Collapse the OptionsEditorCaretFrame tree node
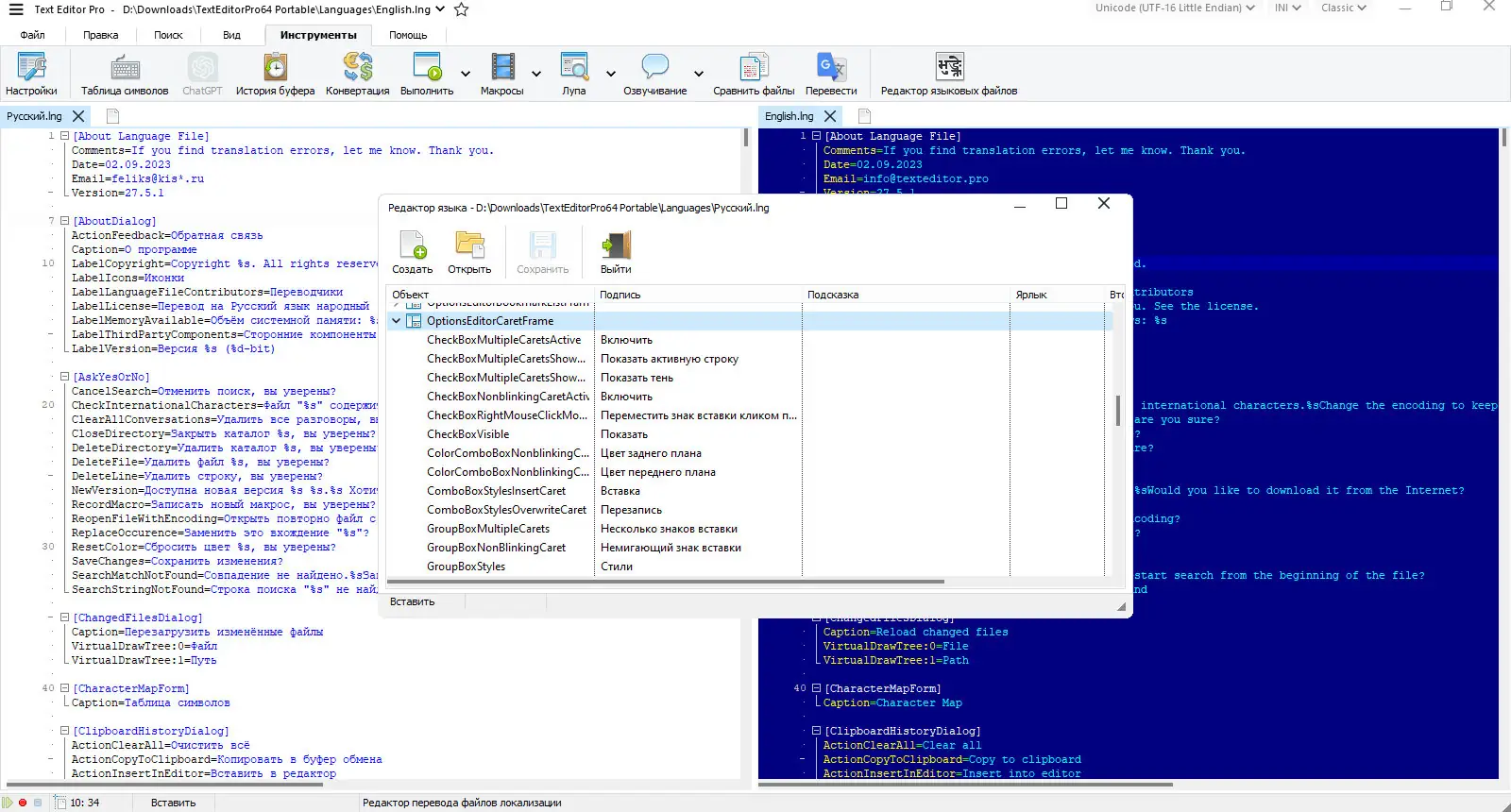Viewport: 1511px width, 812px height. click(x=397, y=321)
